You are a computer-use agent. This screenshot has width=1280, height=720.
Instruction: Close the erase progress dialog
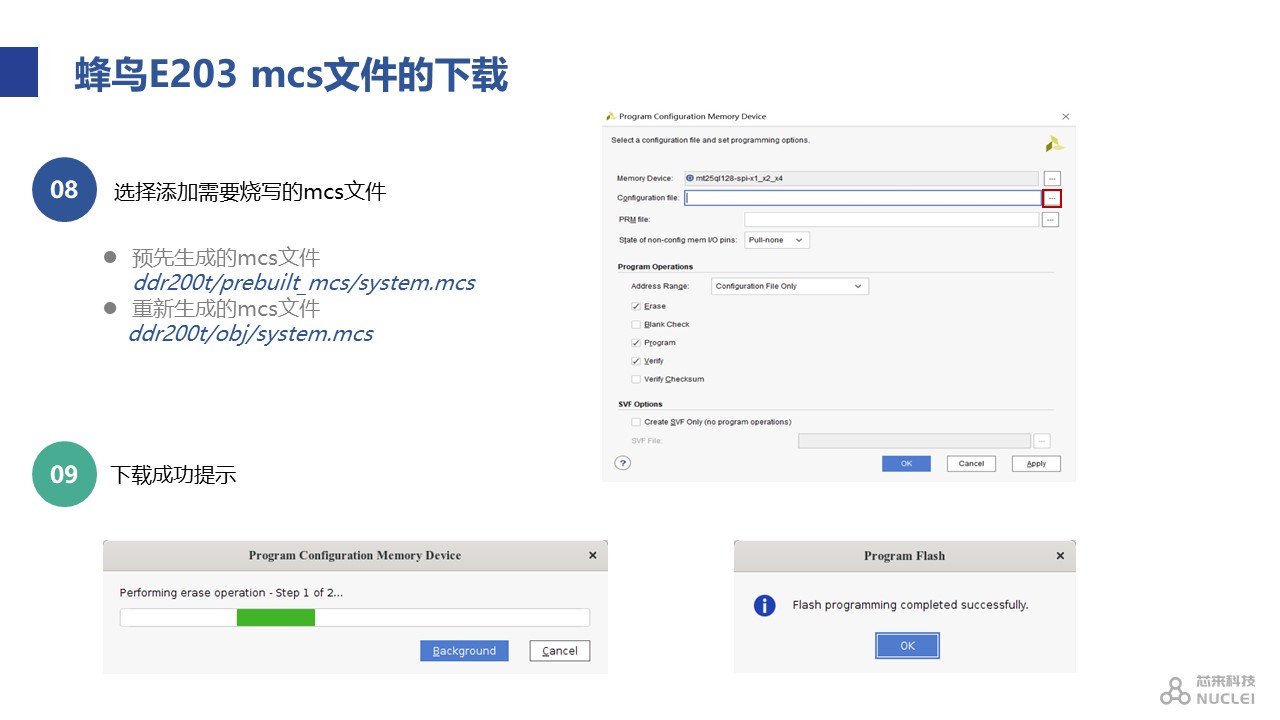pyautogui.click(x=592, y=556)
